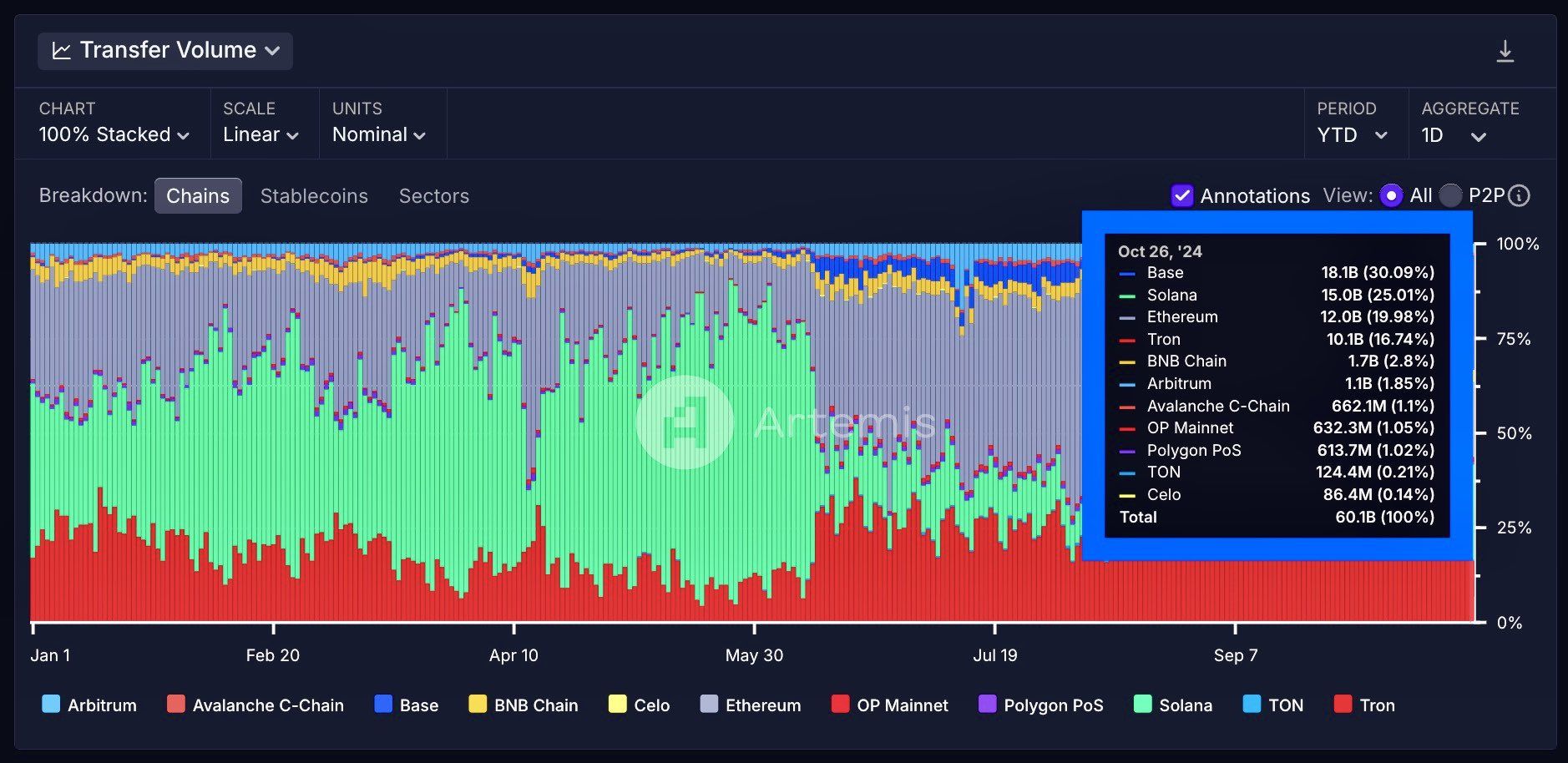Change the YTD period dropdown

point(1353,135)
